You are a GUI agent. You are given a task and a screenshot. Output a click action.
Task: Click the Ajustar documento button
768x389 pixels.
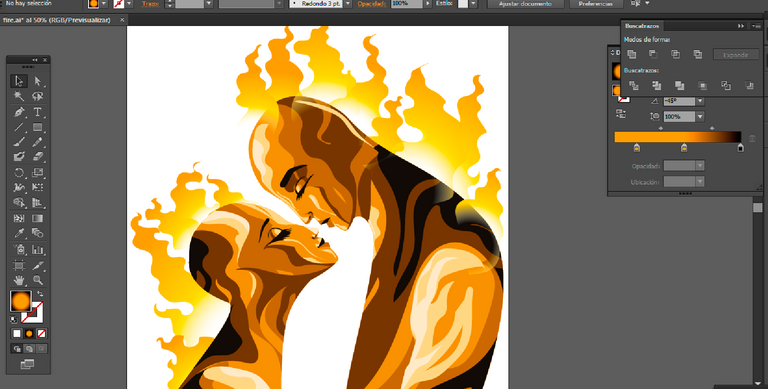[x=525, y=3]
